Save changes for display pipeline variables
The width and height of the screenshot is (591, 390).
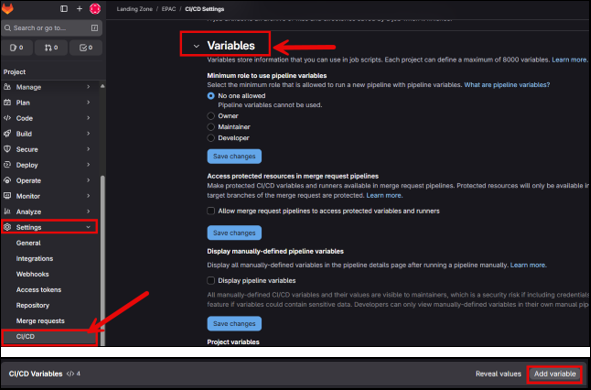(x=234, y=324)
